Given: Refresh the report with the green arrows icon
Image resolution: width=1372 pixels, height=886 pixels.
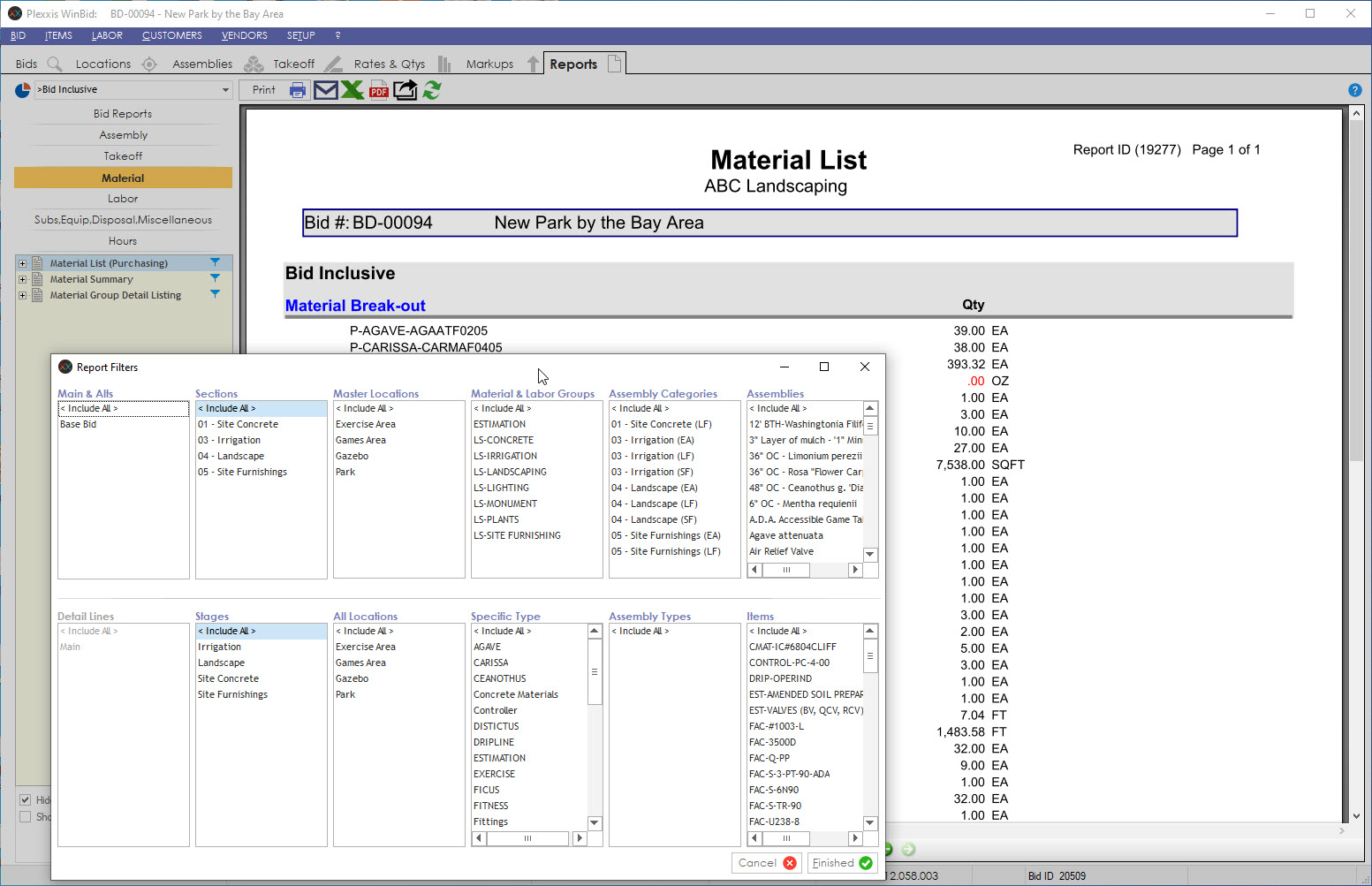Looking at the screenshot, I should click(x=432, y=90).
